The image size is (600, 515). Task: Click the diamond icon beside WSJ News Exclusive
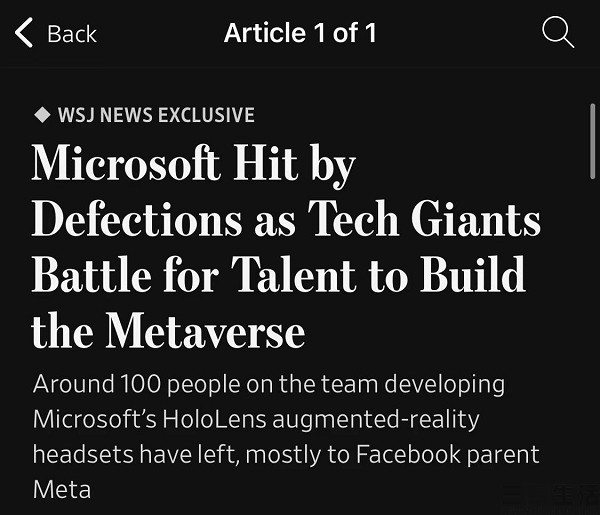42,115
